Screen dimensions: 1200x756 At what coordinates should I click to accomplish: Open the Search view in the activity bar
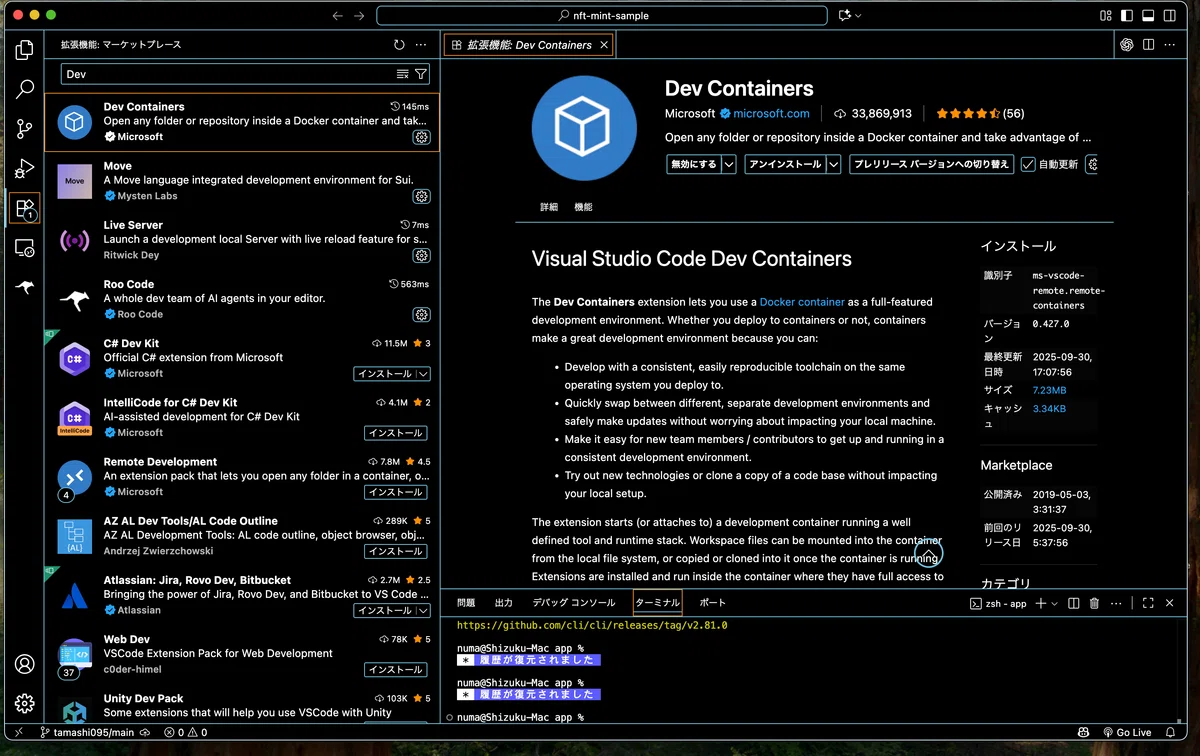click(x=24, y=89)
